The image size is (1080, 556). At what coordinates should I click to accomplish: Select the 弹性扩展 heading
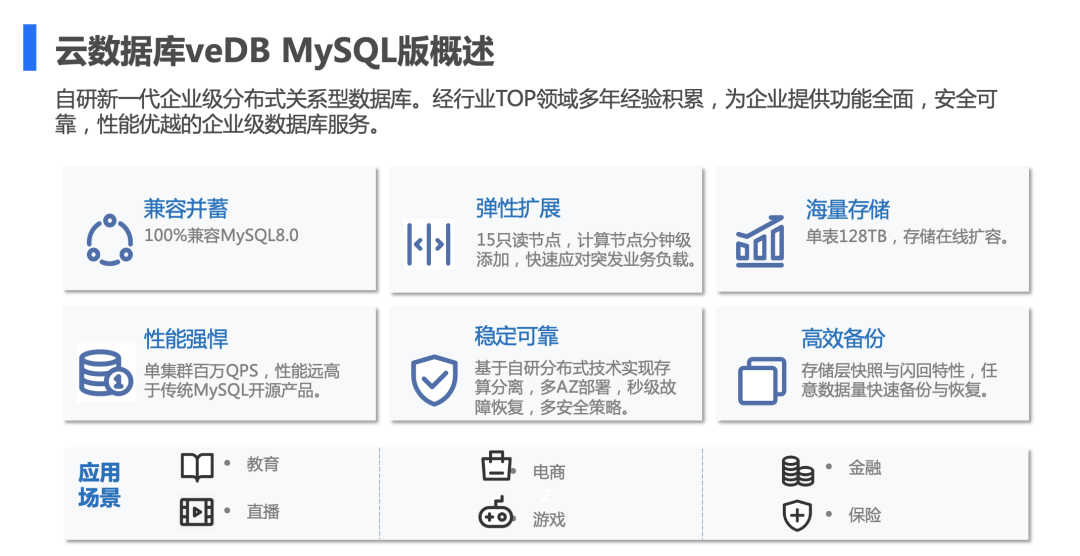tap(518, 207)
